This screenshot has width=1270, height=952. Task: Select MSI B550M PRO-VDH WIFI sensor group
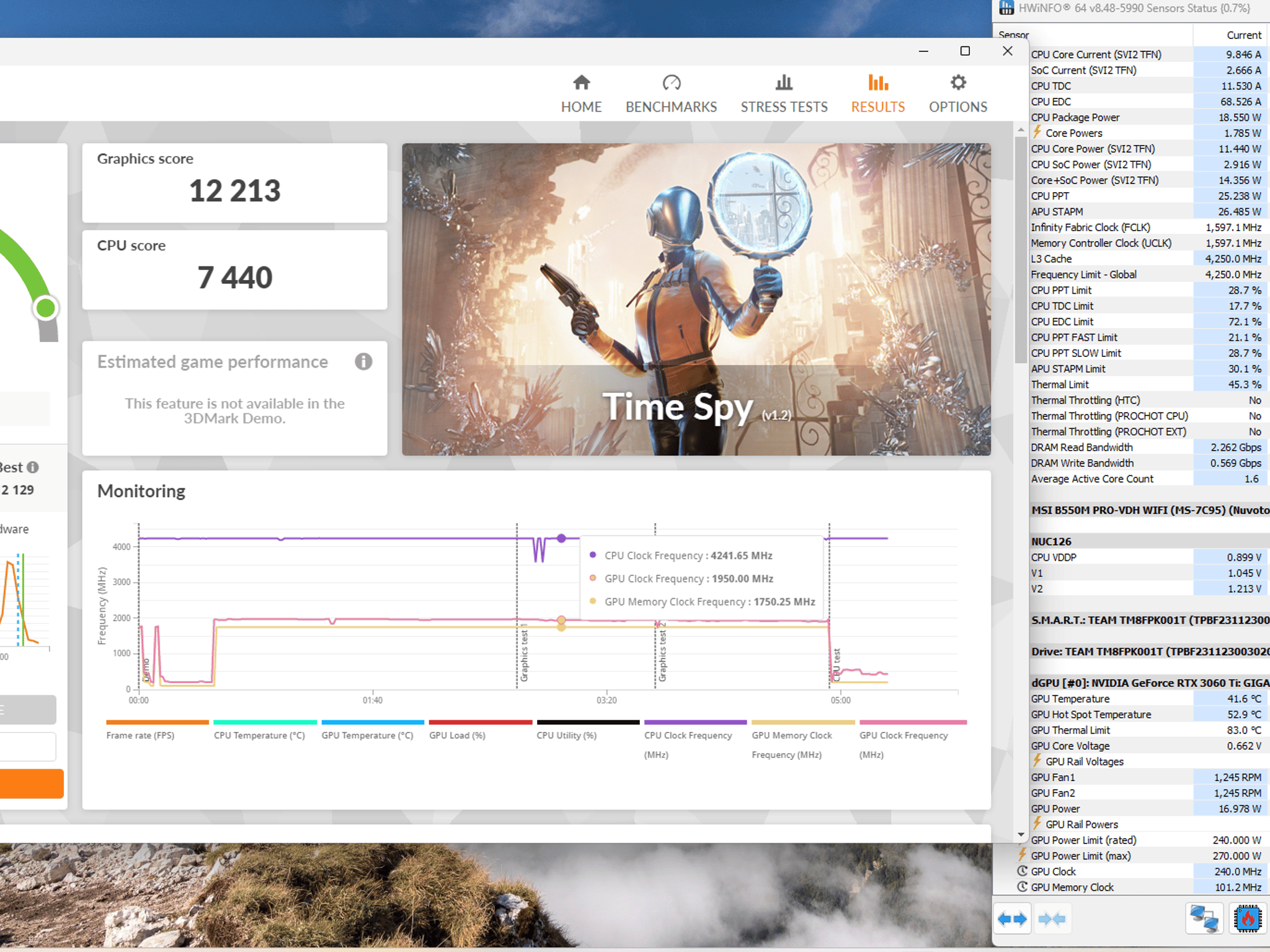click(x=1149, y=510)
